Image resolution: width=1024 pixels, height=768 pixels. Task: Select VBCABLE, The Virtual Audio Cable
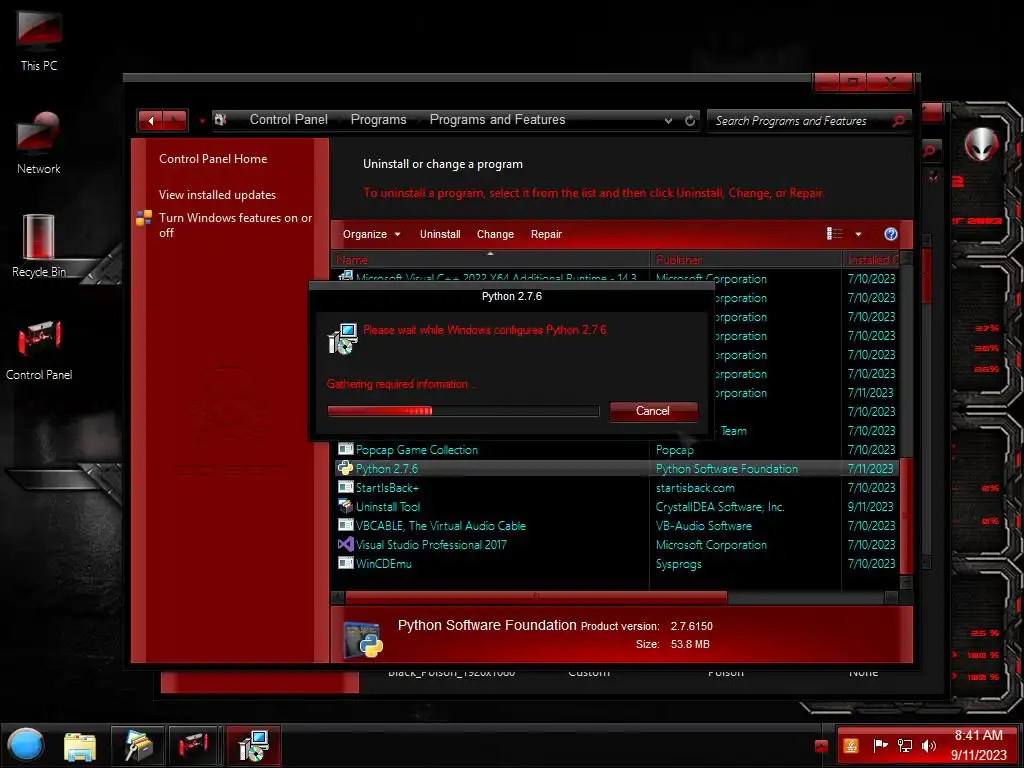(441, 526)
